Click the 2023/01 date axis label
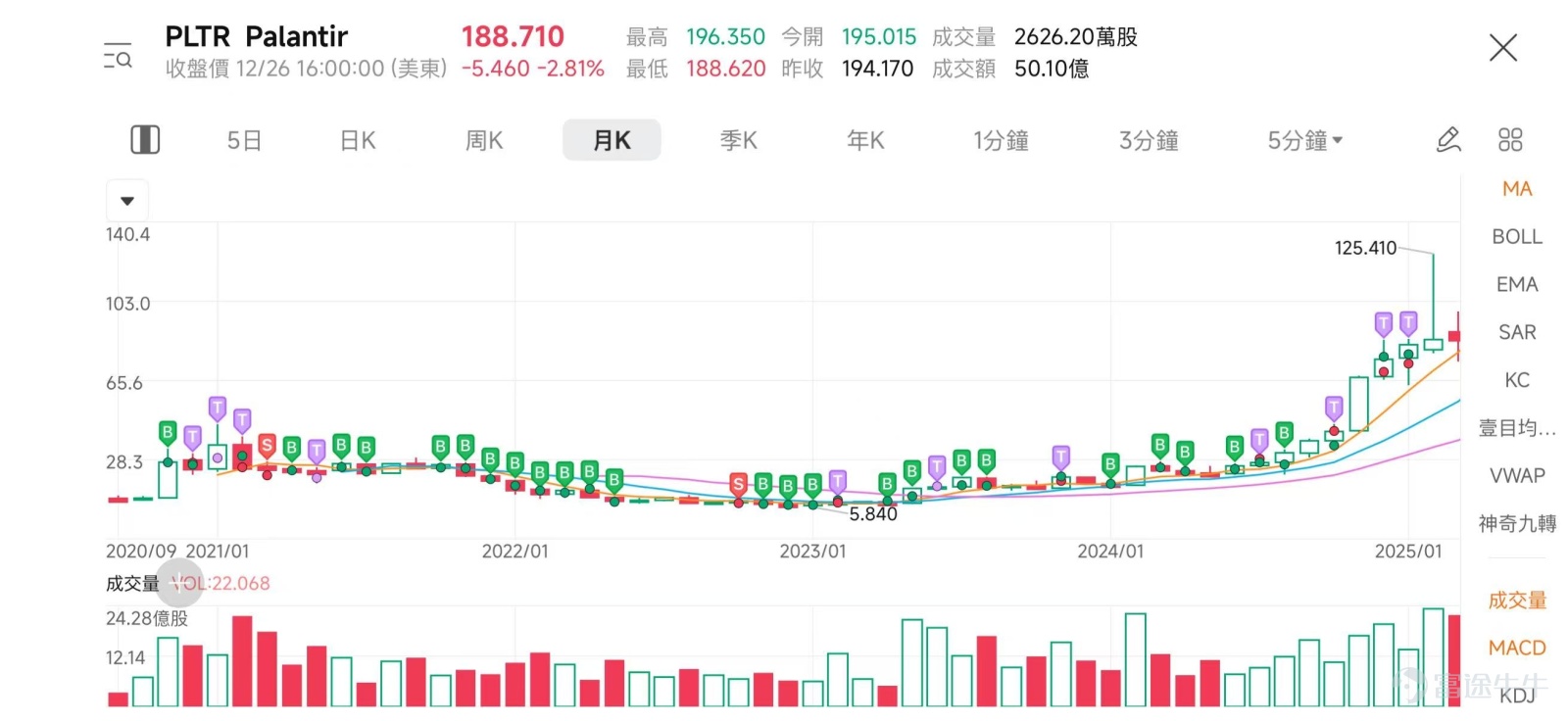 pos(812,552)
